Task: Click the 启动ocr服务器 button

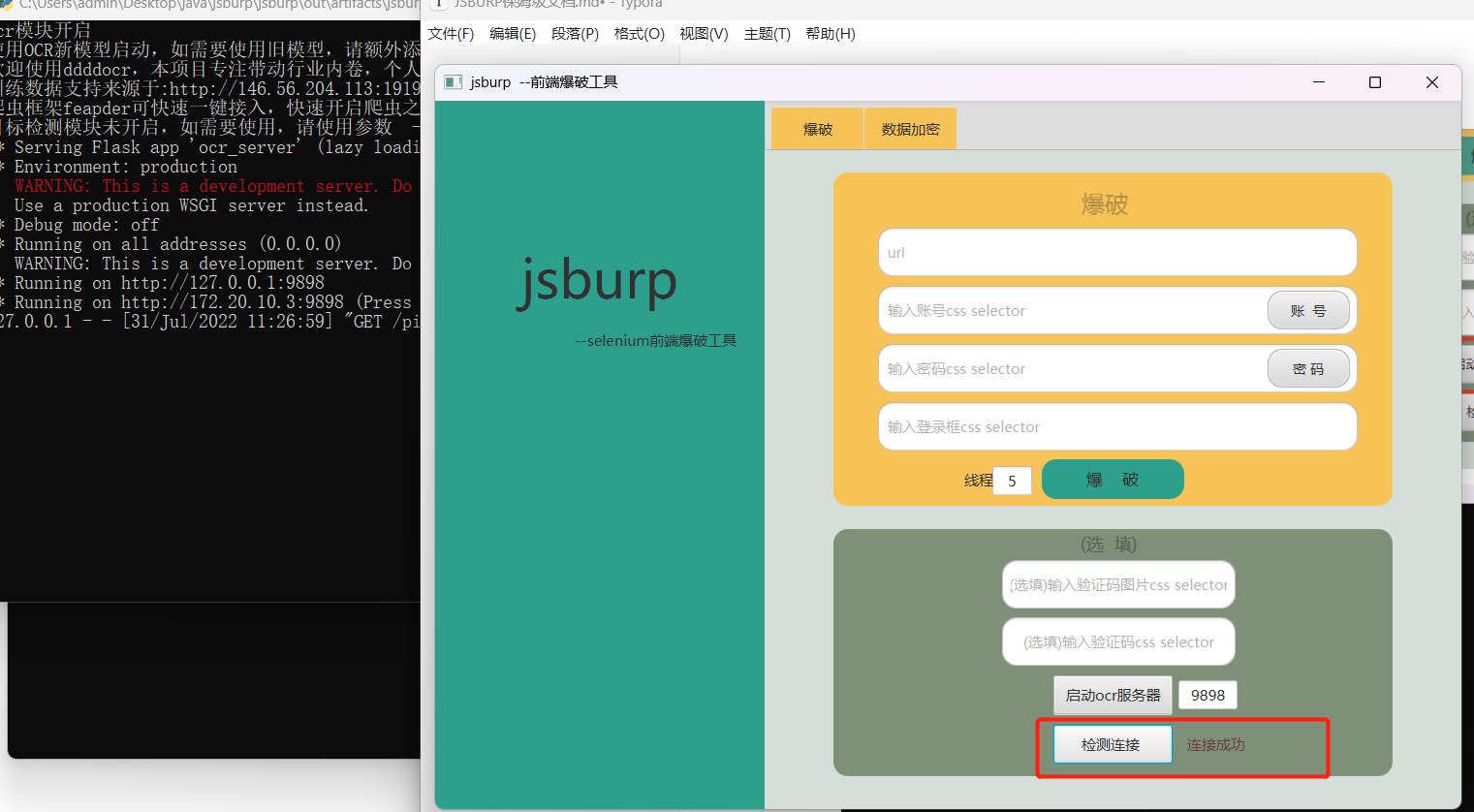Action: (1113, 695)
